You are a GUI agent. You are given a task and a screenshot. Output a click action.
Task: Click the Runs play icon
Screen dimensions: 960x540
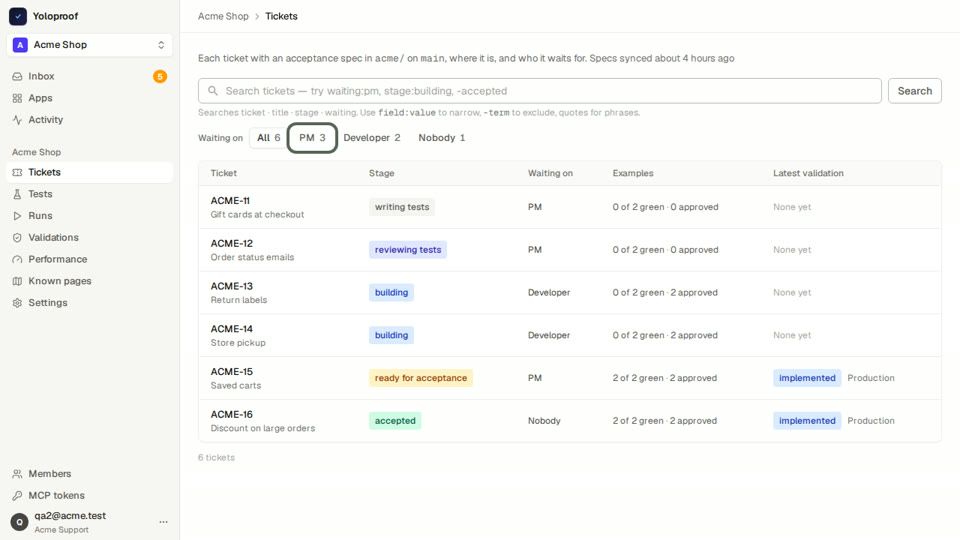click(x=17, y=216)
